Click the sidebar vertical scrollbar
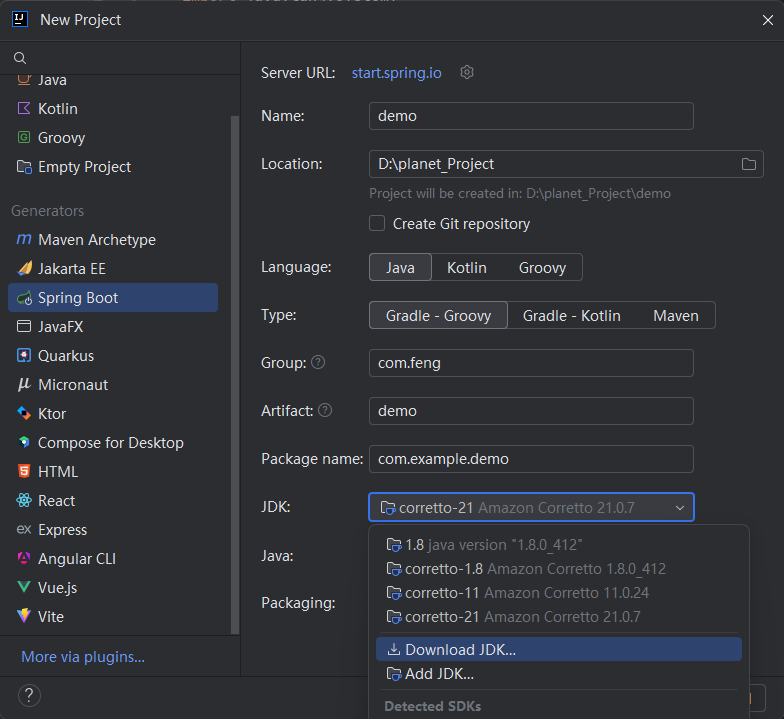Image resolution: width=784 pixels, height=719 pixels. 235,375
